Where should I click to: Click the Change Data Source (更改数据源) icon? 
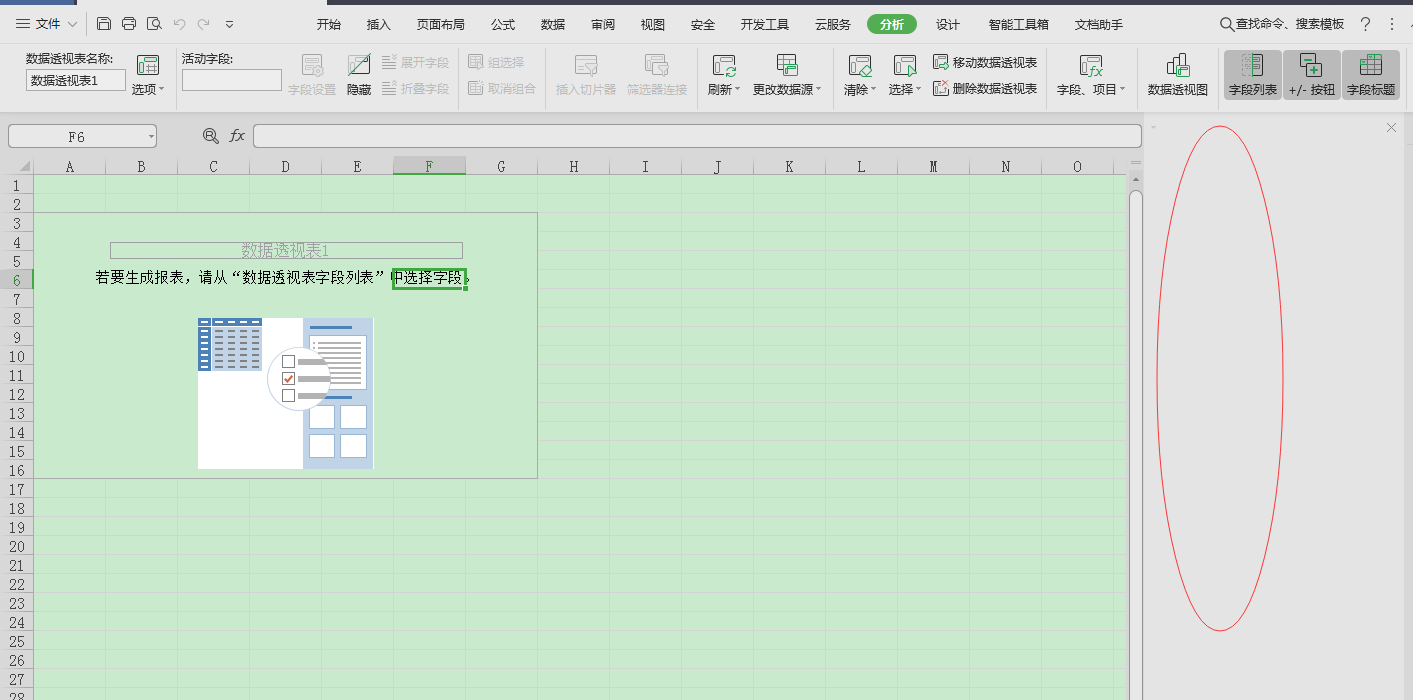coord(787,67)
